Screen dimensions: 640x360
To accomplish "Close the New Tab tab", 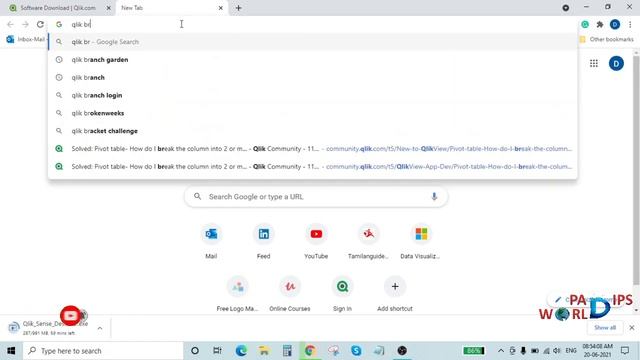I will pyautogui.click(x=220, y=8).
